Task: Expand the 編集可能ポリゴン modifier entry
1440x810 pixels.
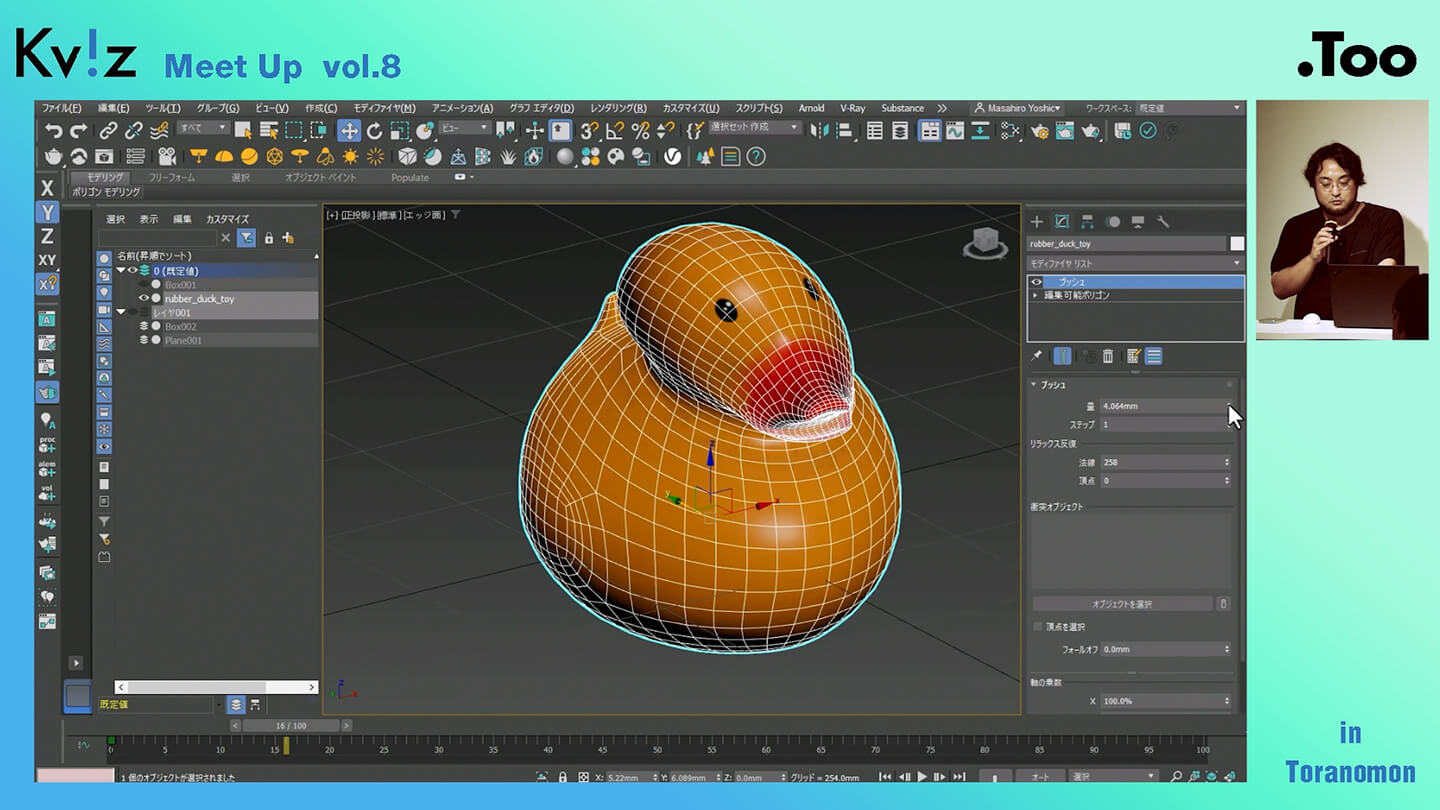Action: coord(1036,295)
